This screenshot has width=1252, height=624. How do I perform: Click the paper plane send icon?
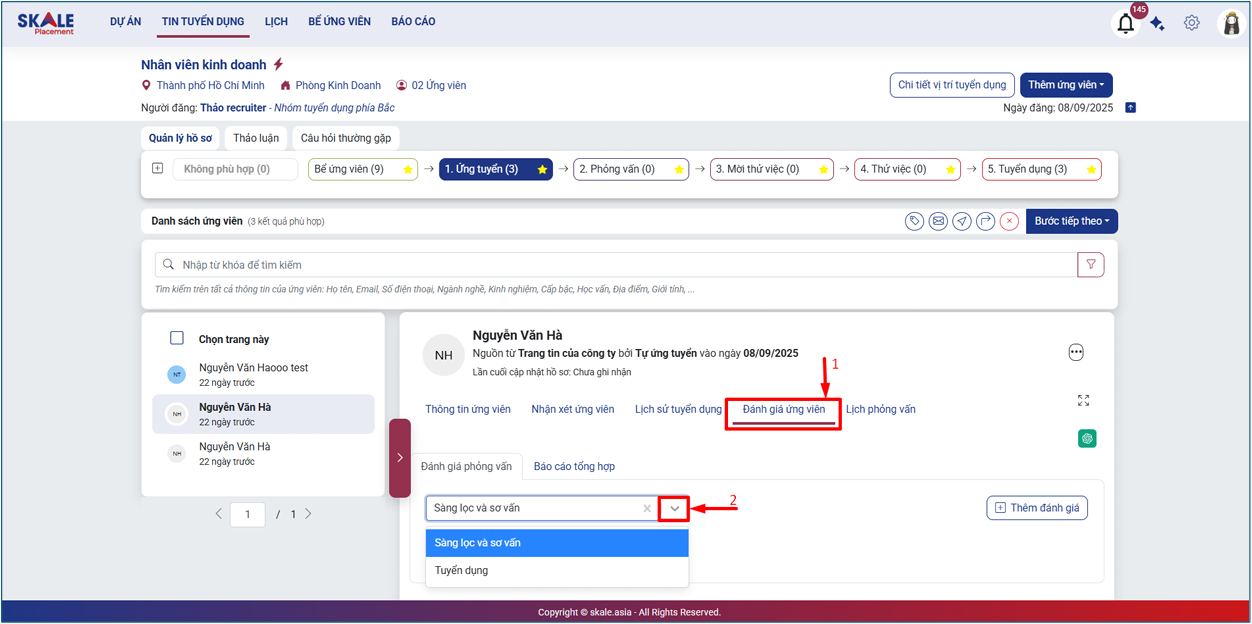click(962, 221)
